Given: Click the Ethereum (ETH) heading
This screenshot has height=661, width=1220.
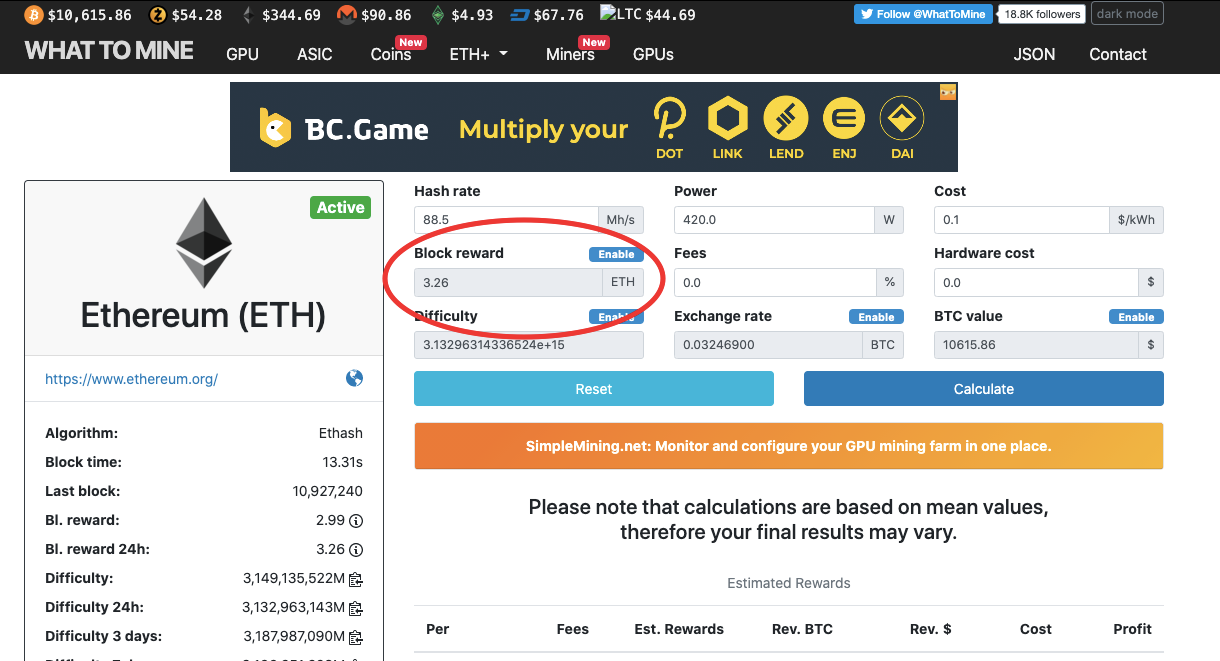Looking at the screenshot, I should pos(204,315).
